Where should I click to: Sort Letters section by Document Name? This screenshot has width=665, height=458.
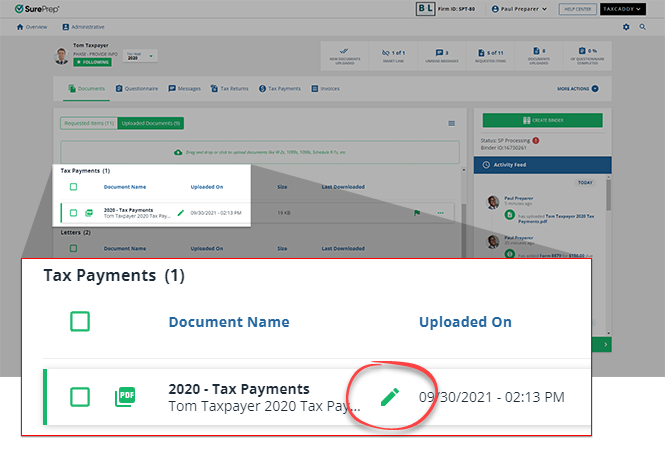click(125, 249)
